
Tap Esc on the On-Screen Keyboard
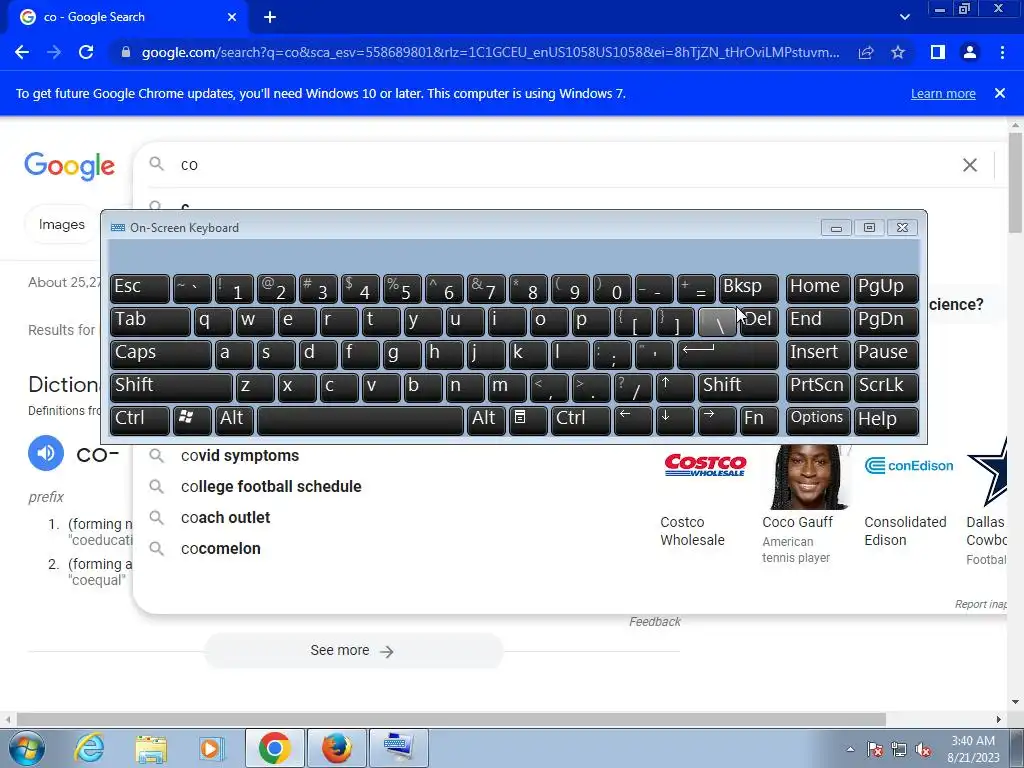pyautogui.click(x=140, y=288)
